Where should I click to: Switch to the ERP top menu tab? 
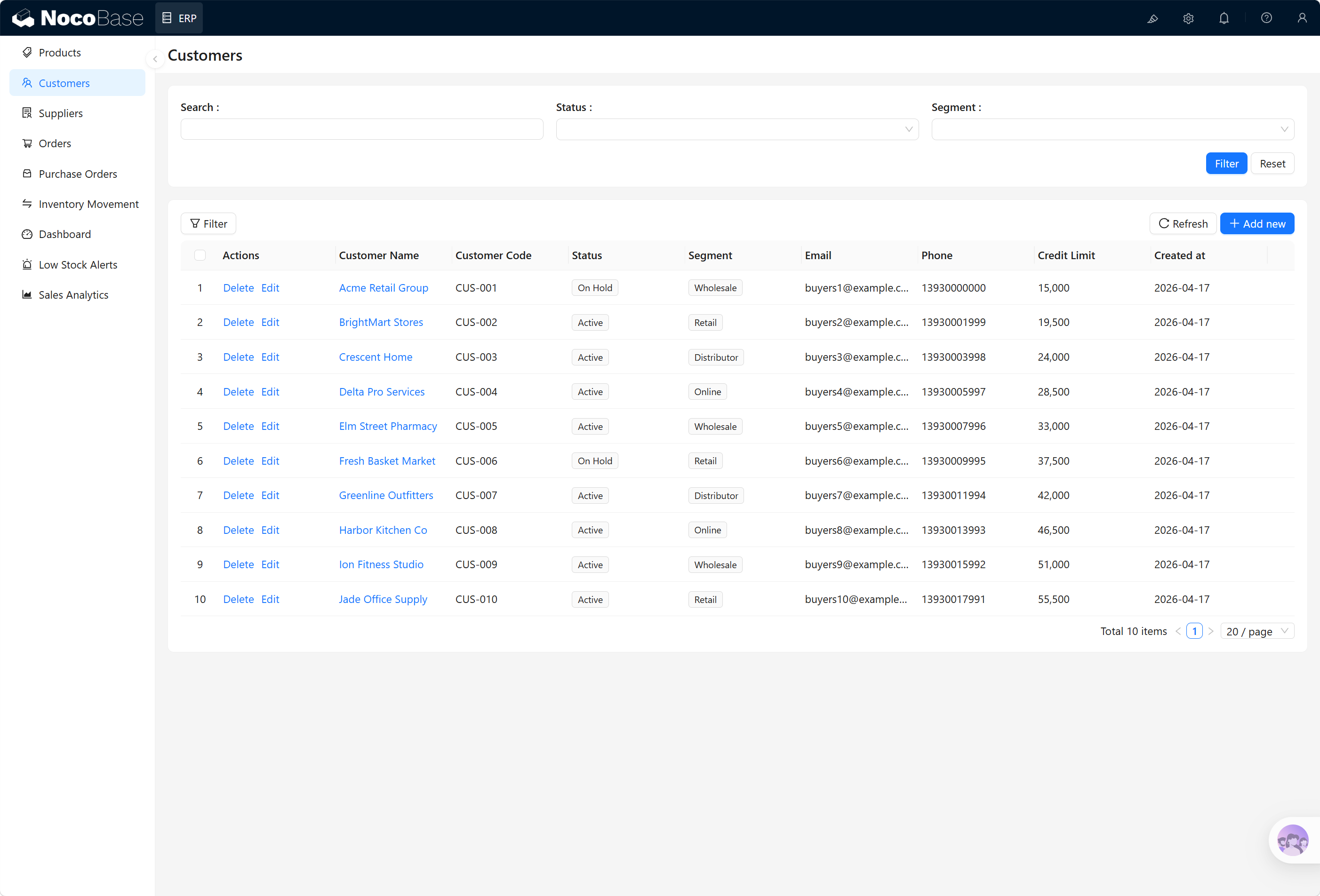point(179,18)
